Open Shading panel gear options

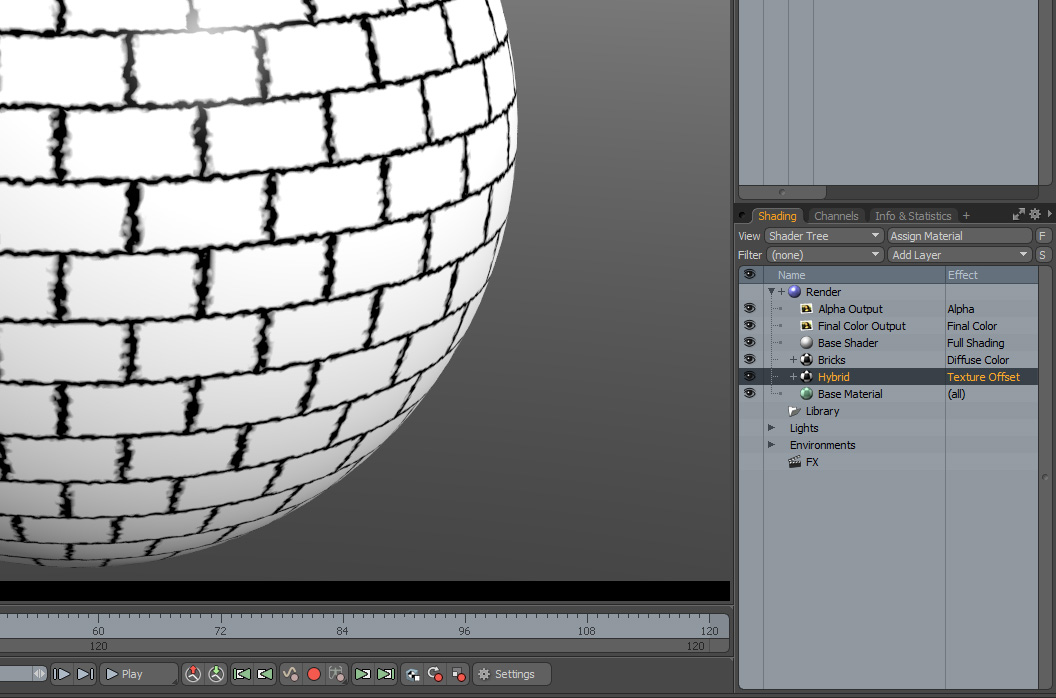pos(1035,214)
